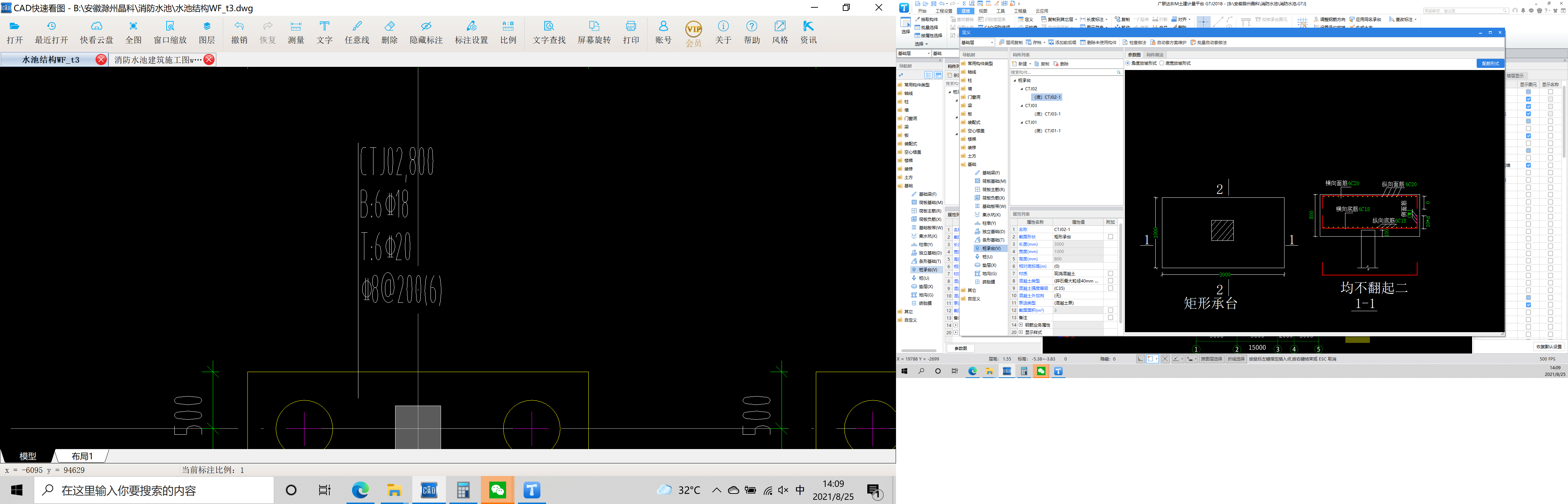This screenshot has width=1568, height=504.
Task: Click the 搜索构件 search field
Action: [1066, 72]
